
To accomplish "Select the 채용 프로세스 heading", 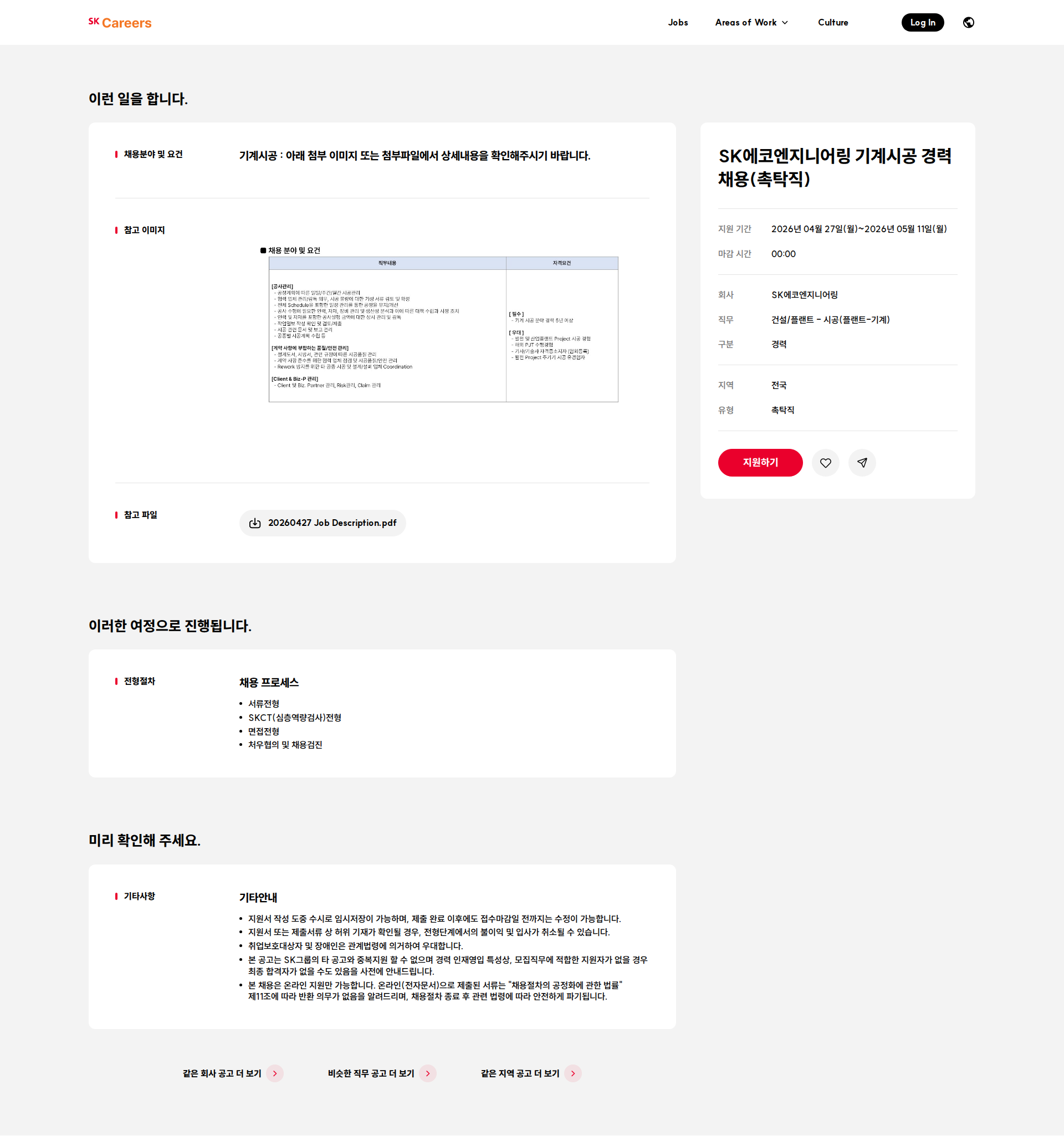I will click(269, 682).
